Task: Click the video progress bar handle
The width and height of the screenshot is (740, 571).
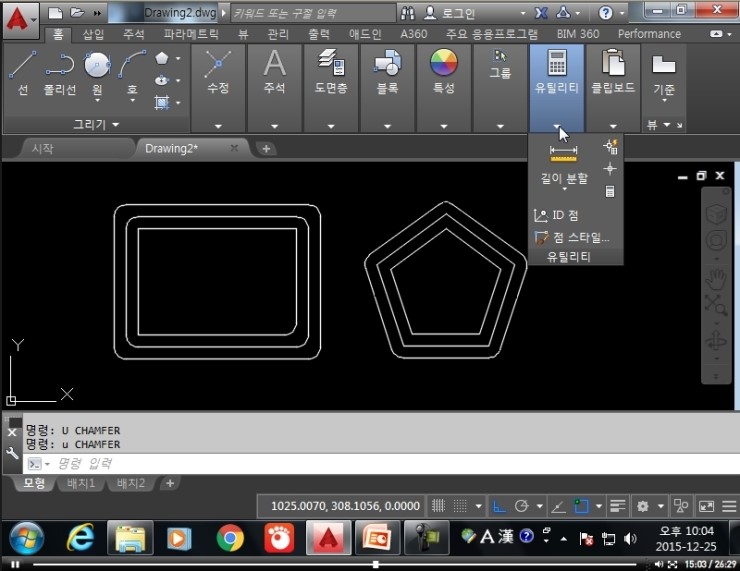Action: click(375, 564)
